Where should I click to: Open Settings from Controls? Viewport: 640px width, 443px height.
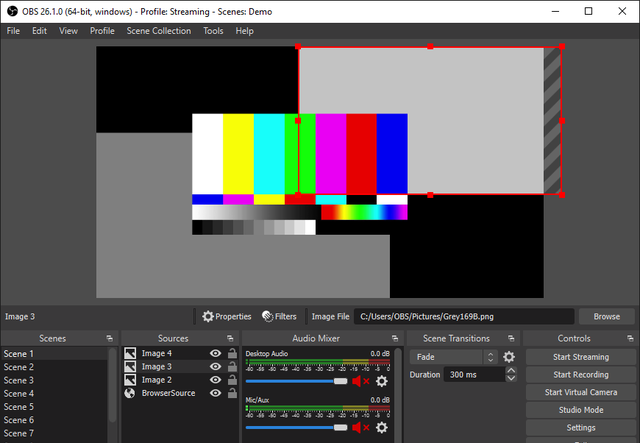point(580,427)
